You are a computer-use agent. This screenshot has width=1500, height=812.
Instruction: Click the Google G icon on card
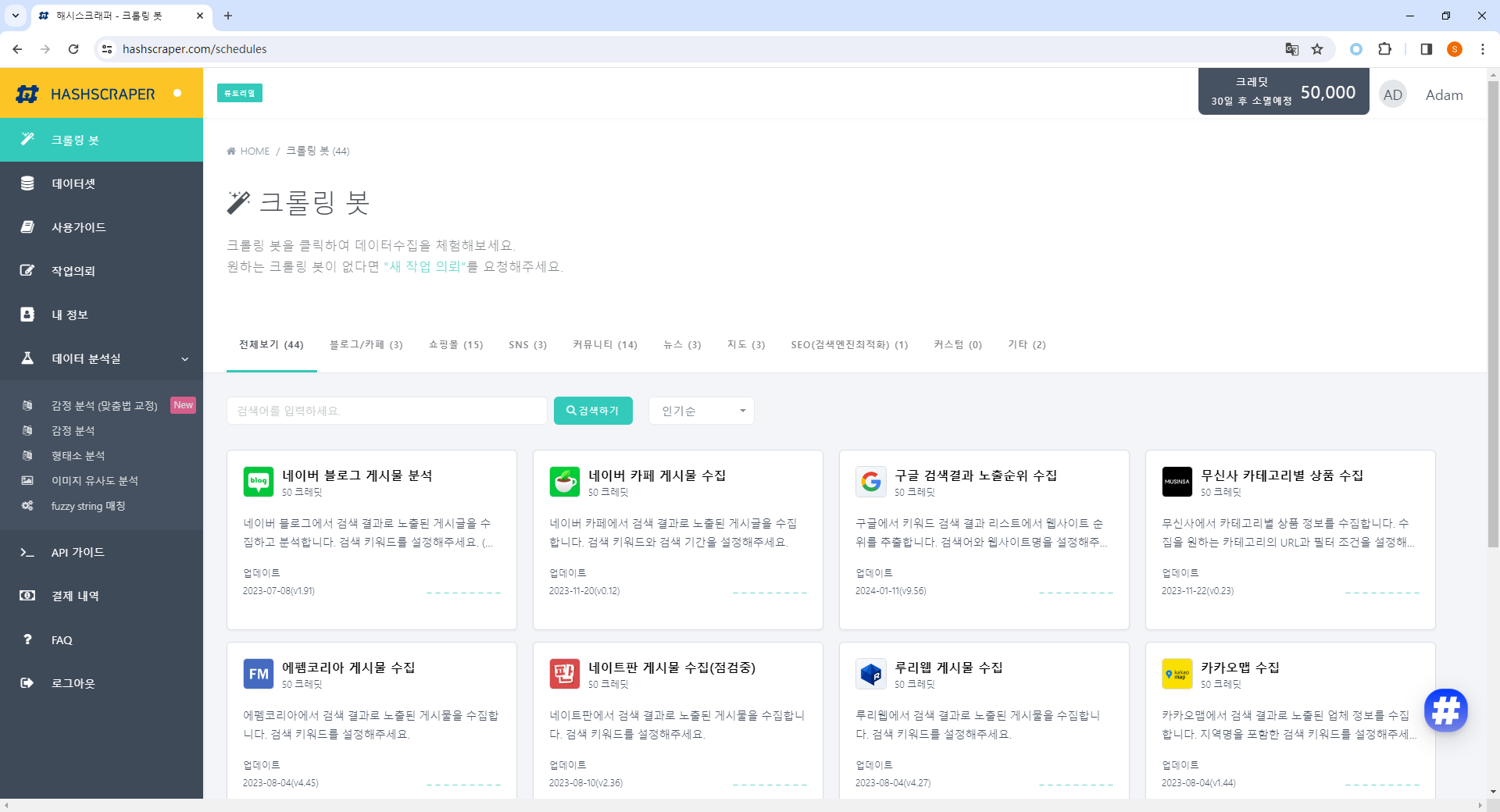(871, 482)
